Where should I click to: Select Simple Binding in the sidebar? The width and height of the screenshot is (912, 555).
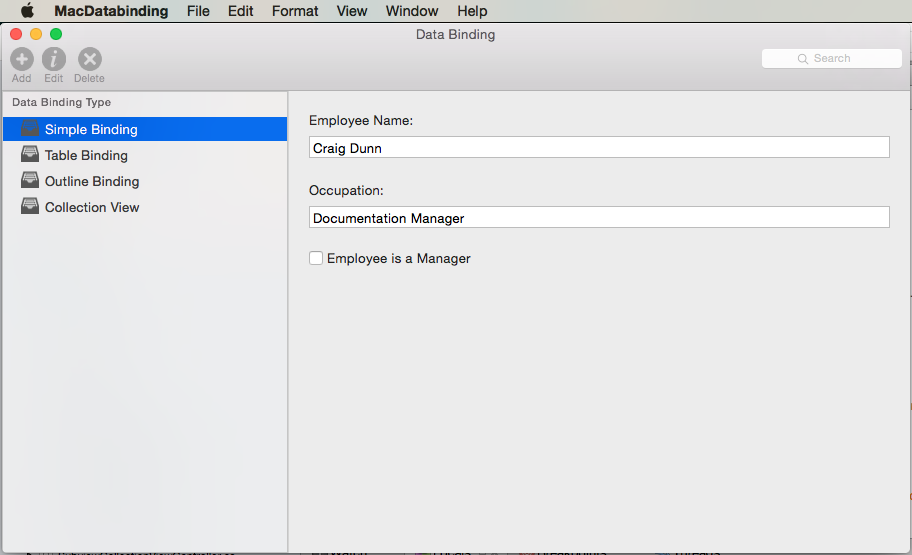145,129
